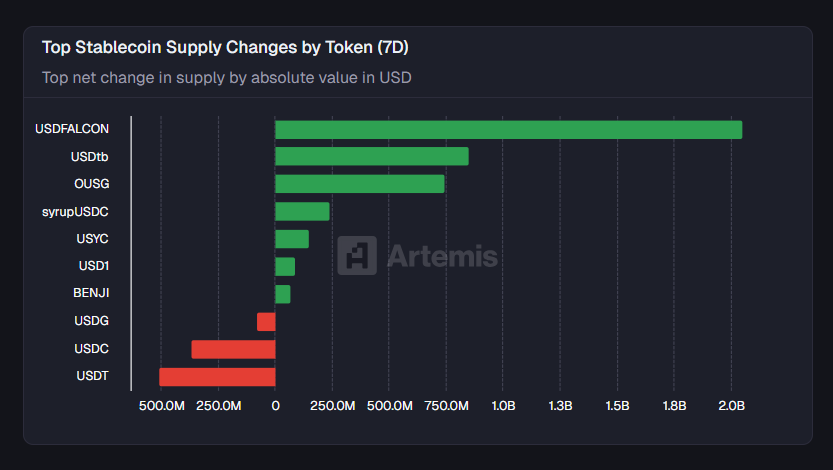Viewport: 833px width, 470px height.
Task: Click the 2.0B x-axis tick label
Action: pos(731,406)
